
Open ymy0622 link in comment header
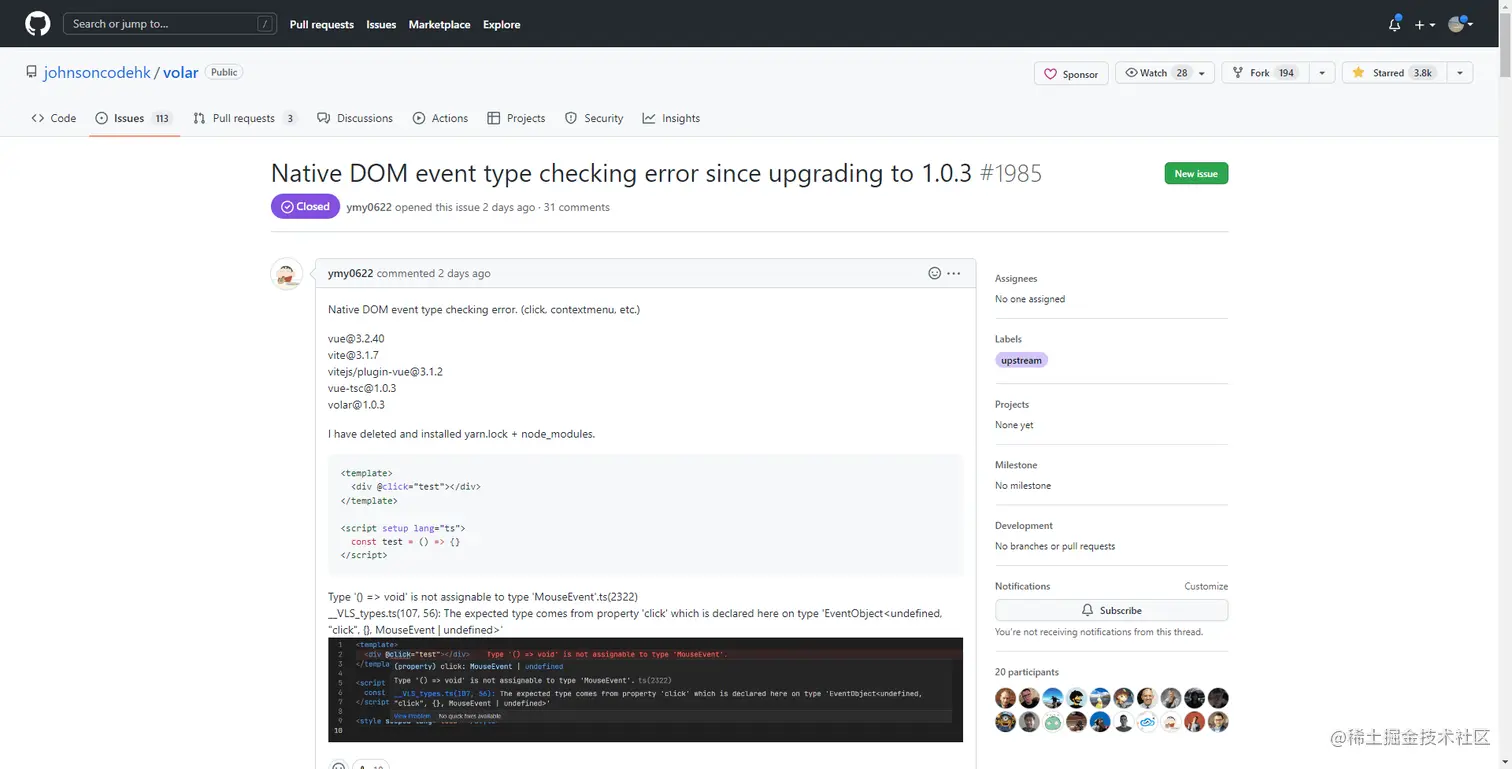point(350,273)
